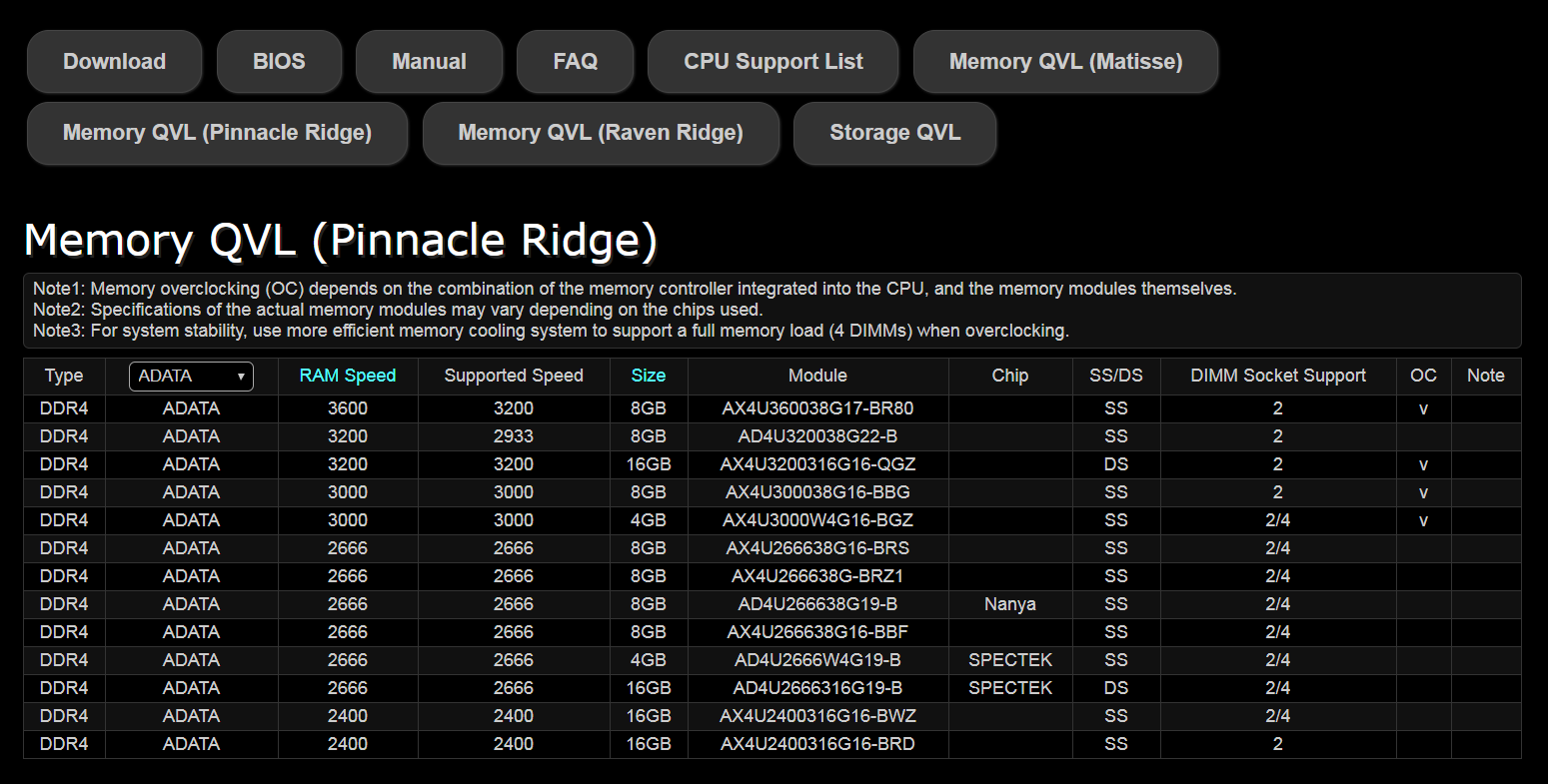The height and width of the screenshot is (784, 1548).
Task: Click the OC column header
Action: point(1423,376)
